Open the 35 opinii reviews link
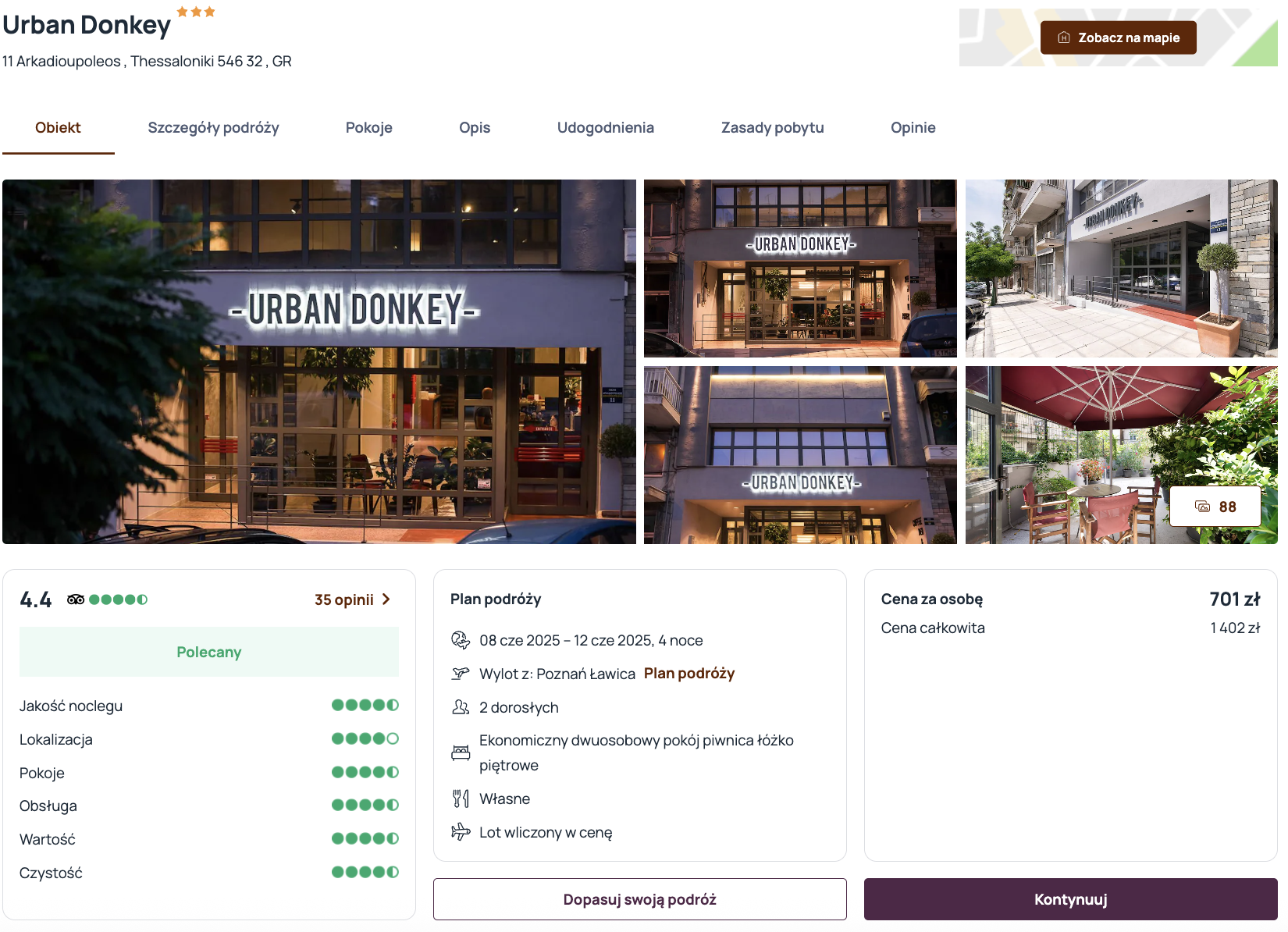Viewport: 1288px width, 932px height. tap(344, 599)
